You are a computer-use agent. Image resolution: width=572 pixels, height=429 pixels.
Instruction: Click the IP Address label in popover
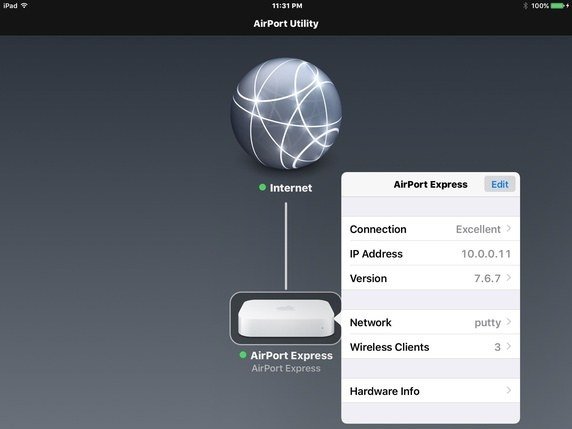(x=376, y=254)
